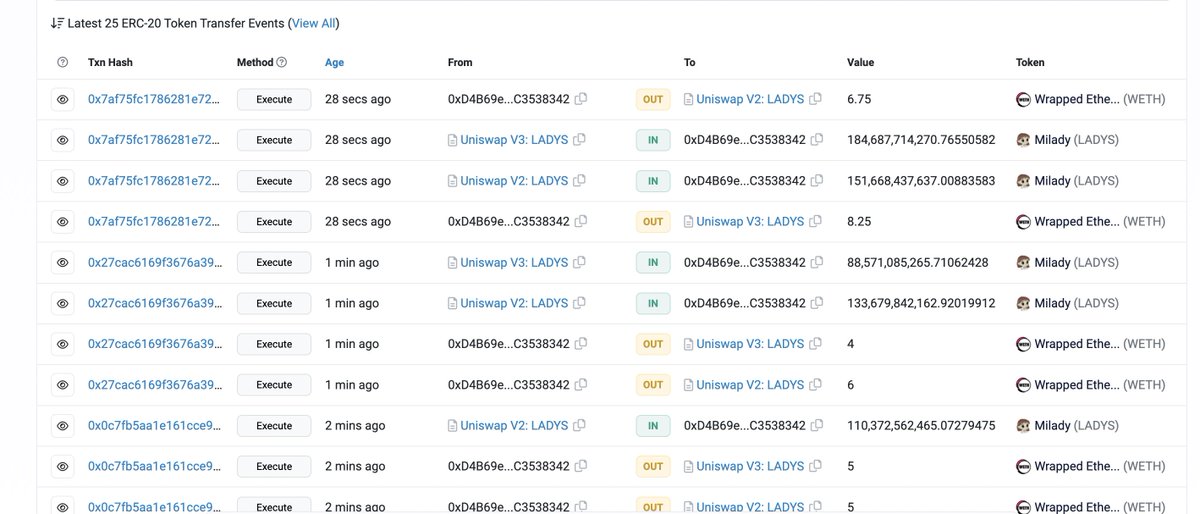Open txn hash 0x7af75fc1786281e72 in 6.75 row
Viewport: 1200px width, 514px height.
pyautogui.click(x=155, y=99)
